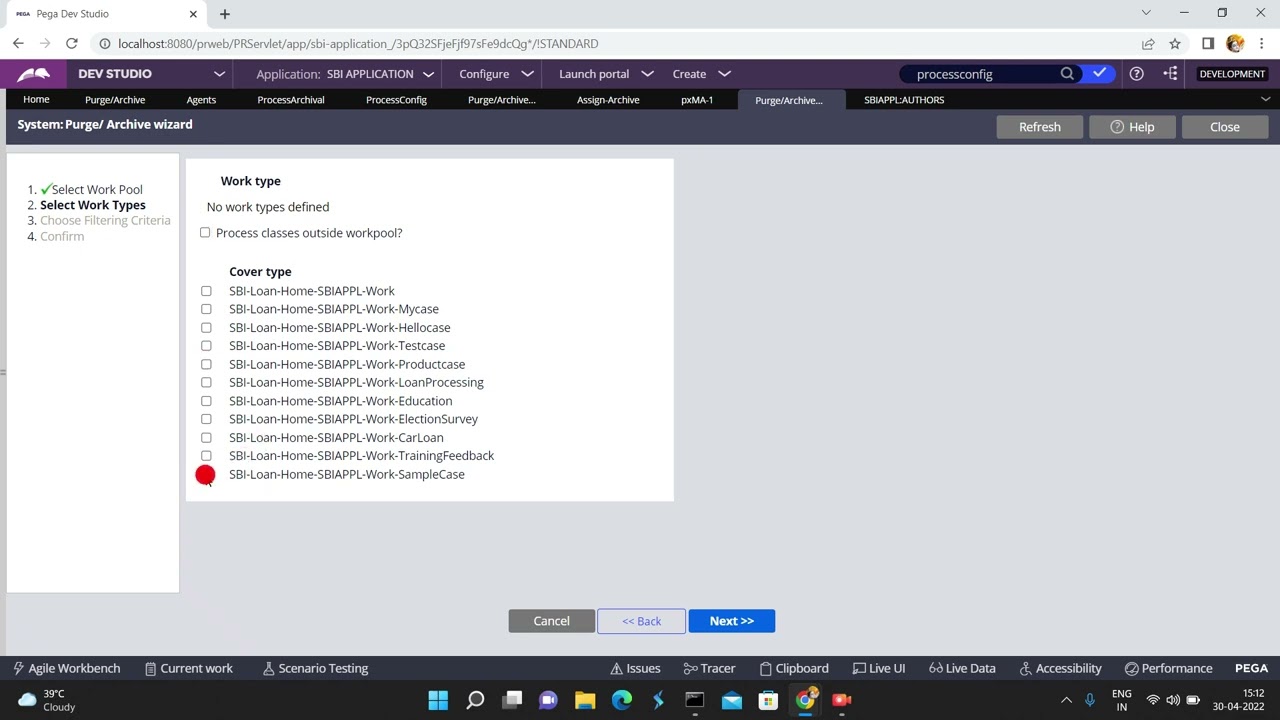Switch to the SBIAPPL:AUTHORS tab

click(x=904, y=100)
